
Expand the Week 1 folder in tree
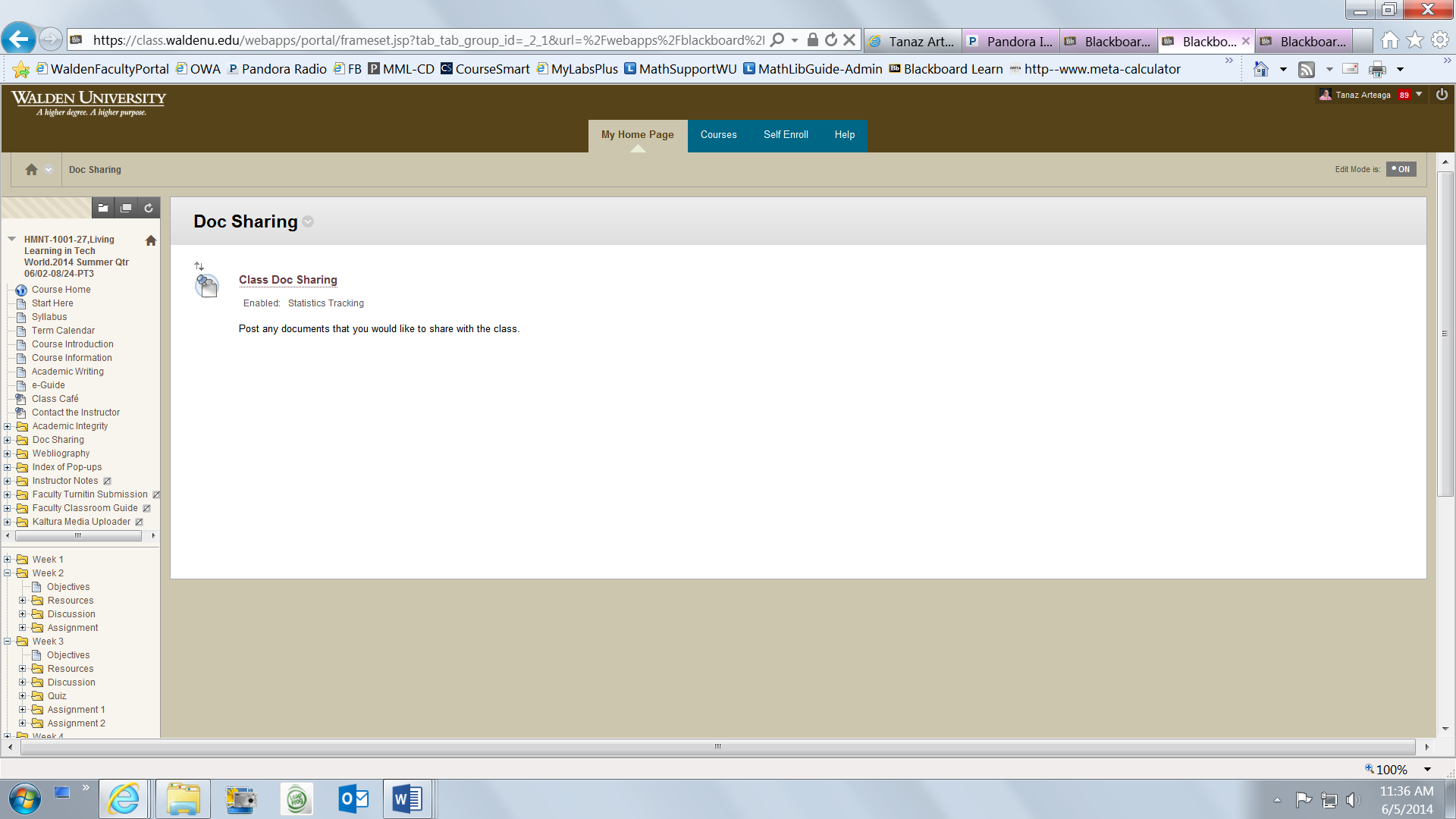coord(8,560)
